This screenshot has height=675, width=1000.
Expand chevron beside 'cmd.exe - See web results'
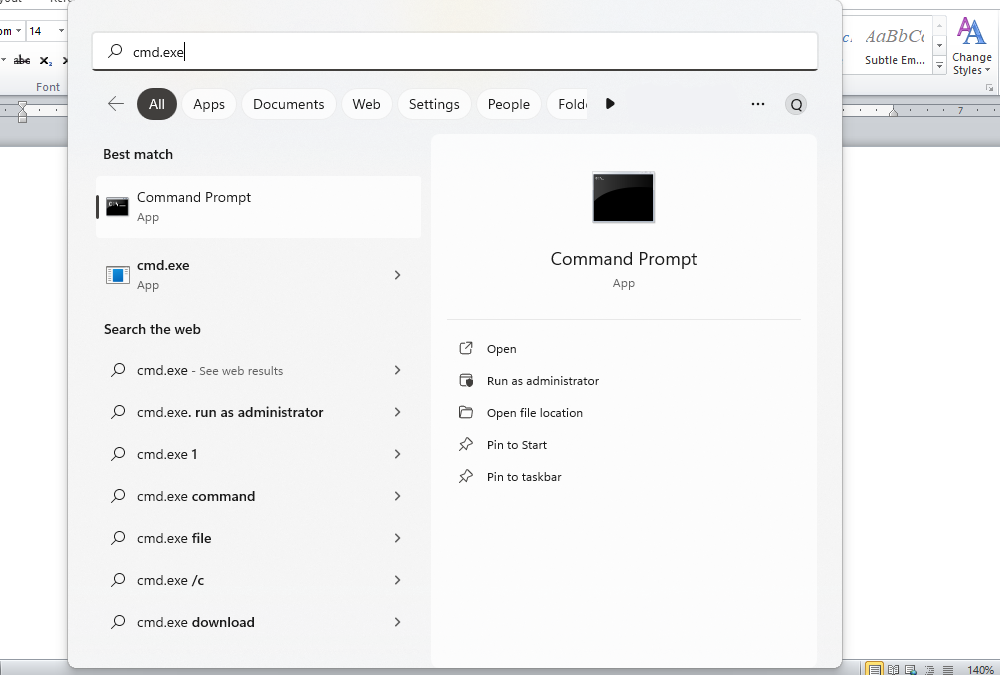click(x=397, y=370)
